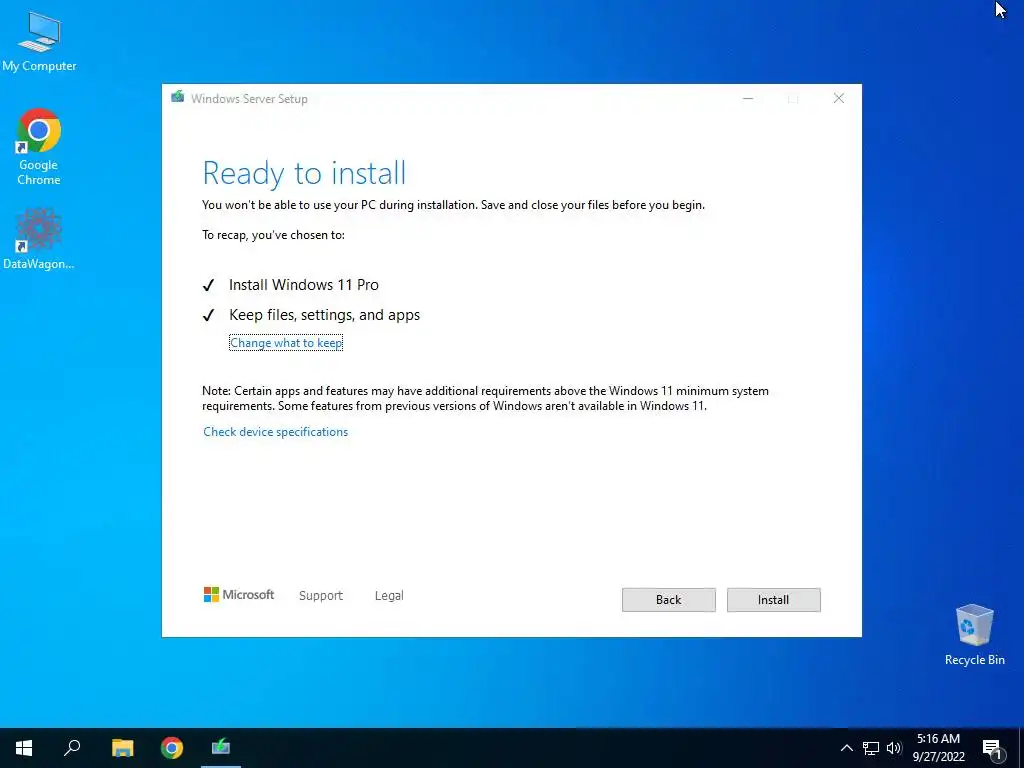Select the DataWagon desktop shortcut

pyautogui.click(x=39, y=239)
